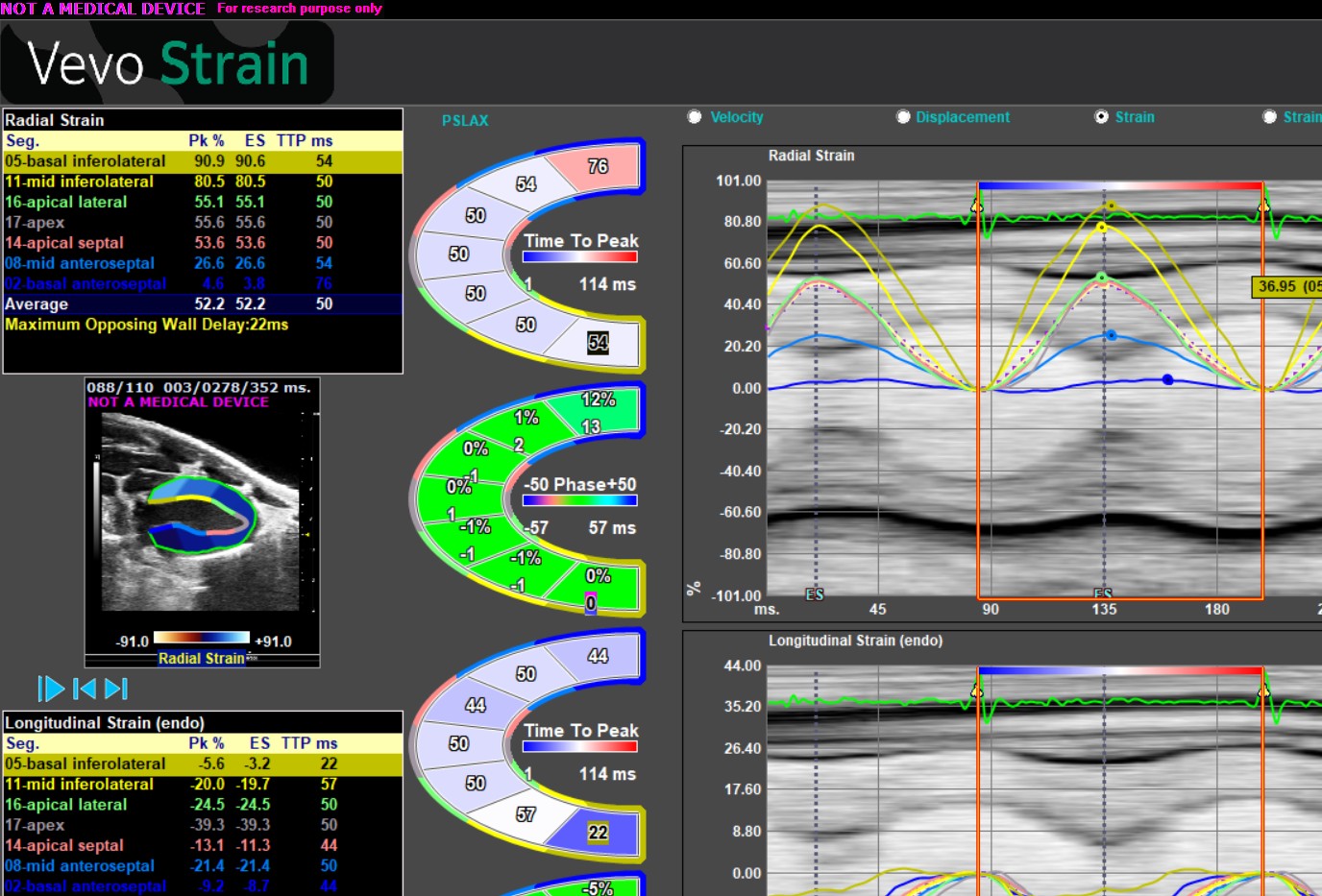Click the dark blue peak marker on radial curve
This screenshot has height=896, width=1322.
(x=1167, y=380)
